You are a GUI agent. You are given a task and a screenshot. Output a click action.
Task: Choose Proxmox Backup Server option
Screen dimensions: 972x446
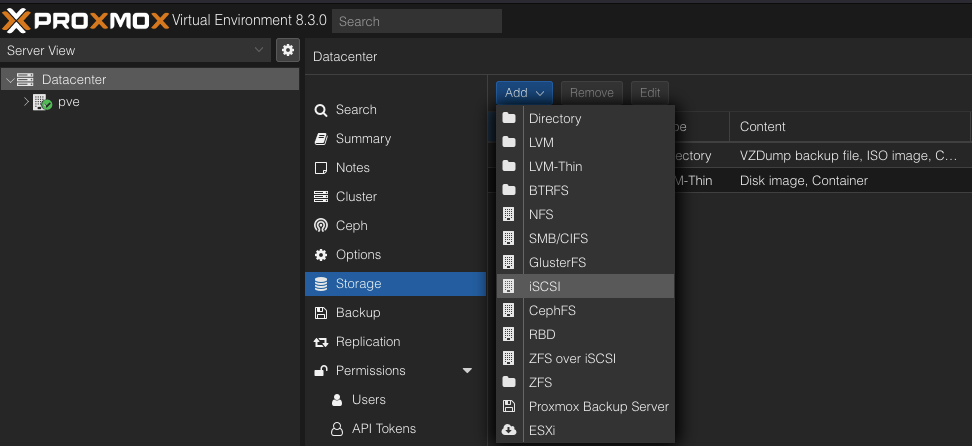click(585, 407)
